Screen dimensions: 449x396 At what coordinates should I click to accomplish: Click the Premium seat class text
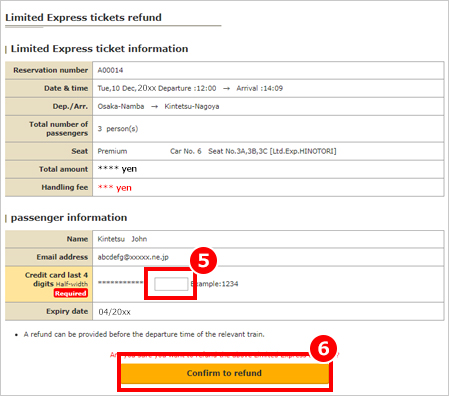click(x=112, y=151)
